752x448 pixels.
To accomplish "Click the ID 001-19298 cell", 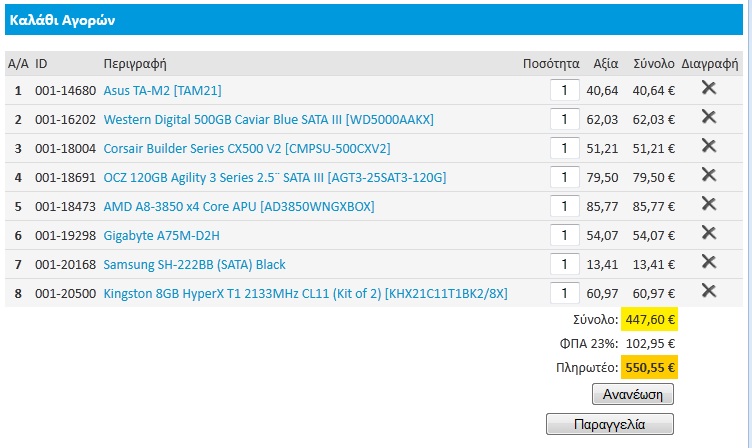I will click(66, 236).
